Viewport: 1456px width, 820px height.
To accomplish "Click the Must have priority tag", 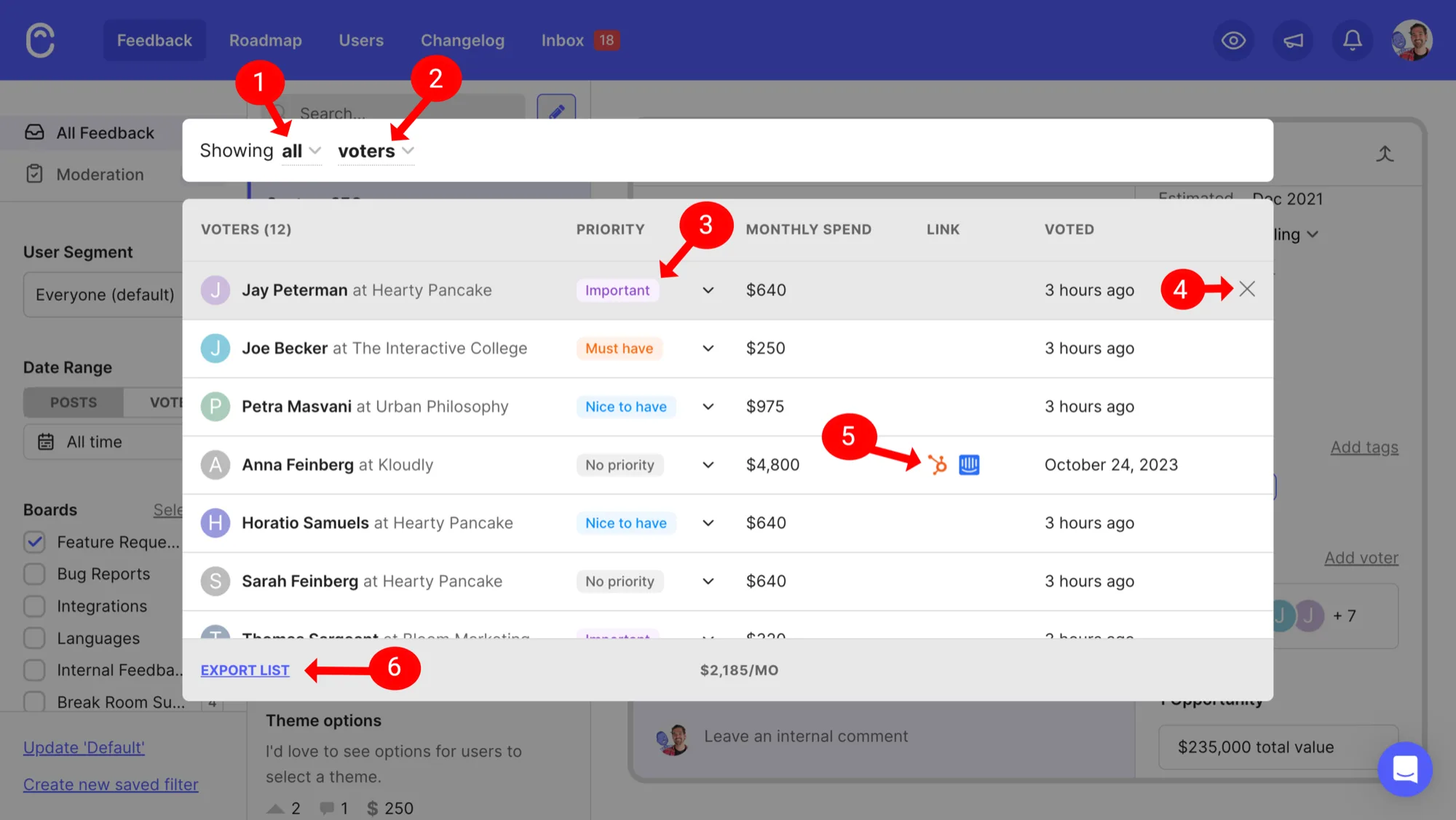I will pos(619,349).
